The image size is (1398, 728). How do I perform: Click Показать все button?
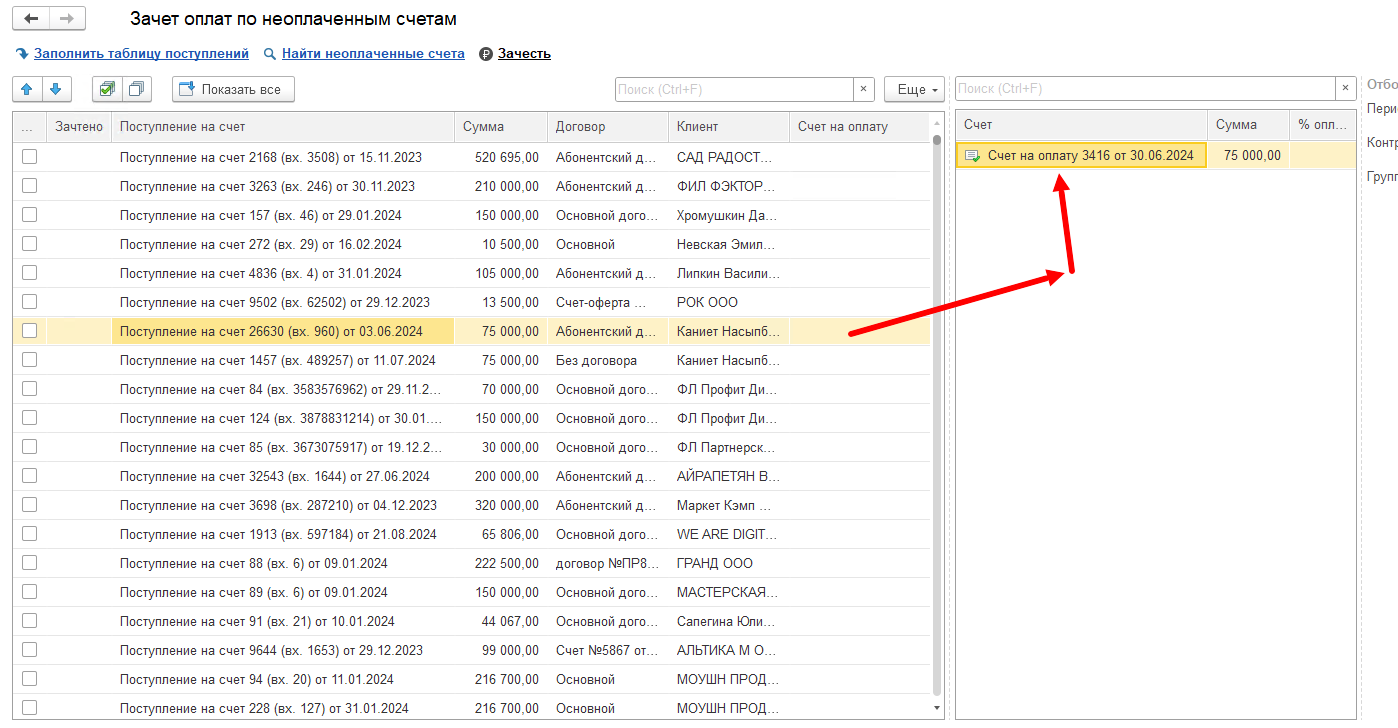(233, 89)
